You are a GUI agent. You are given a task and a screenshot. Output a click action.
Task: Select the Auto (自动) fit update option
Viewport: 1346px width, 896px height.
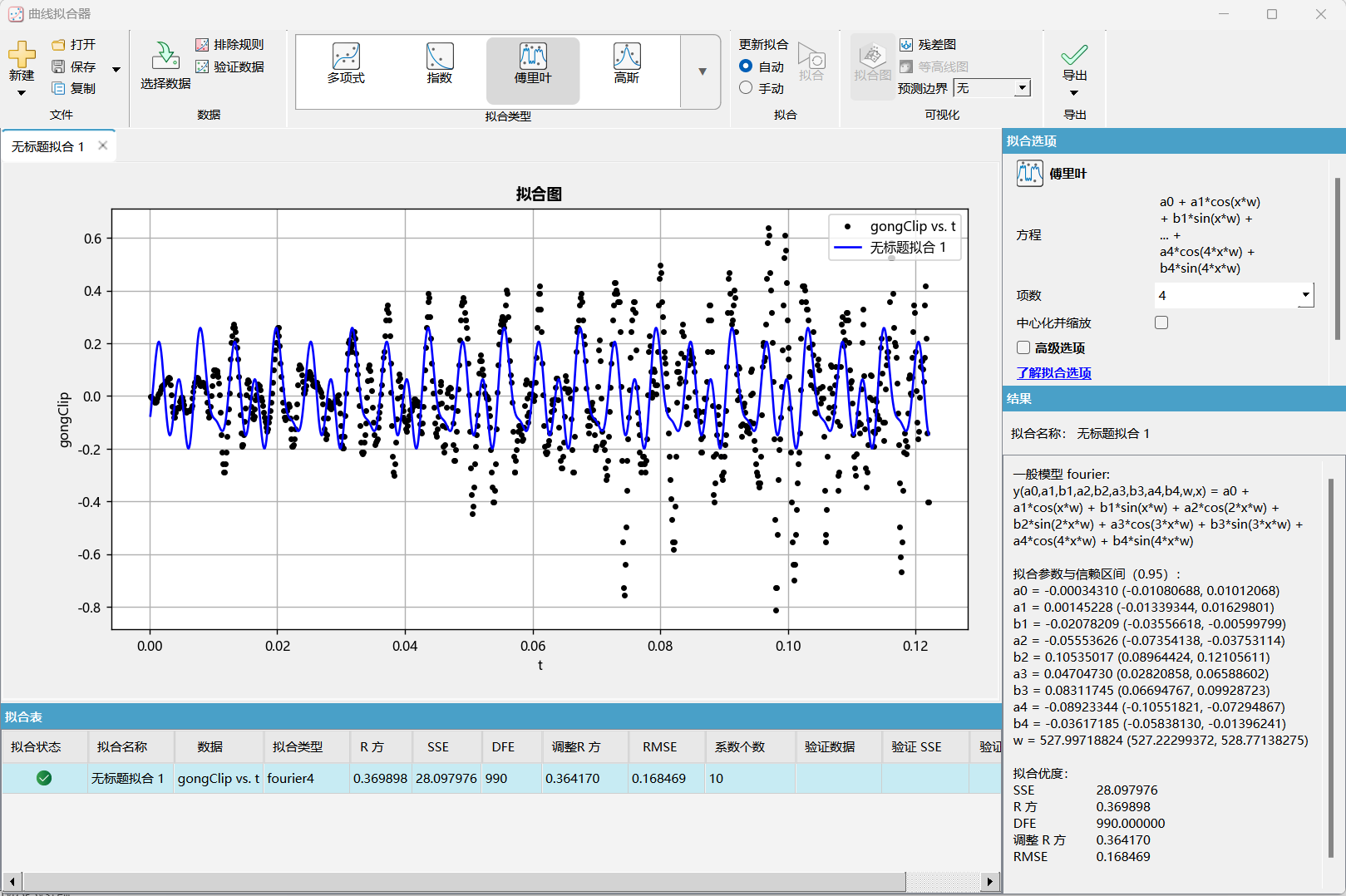pos(746,66)
